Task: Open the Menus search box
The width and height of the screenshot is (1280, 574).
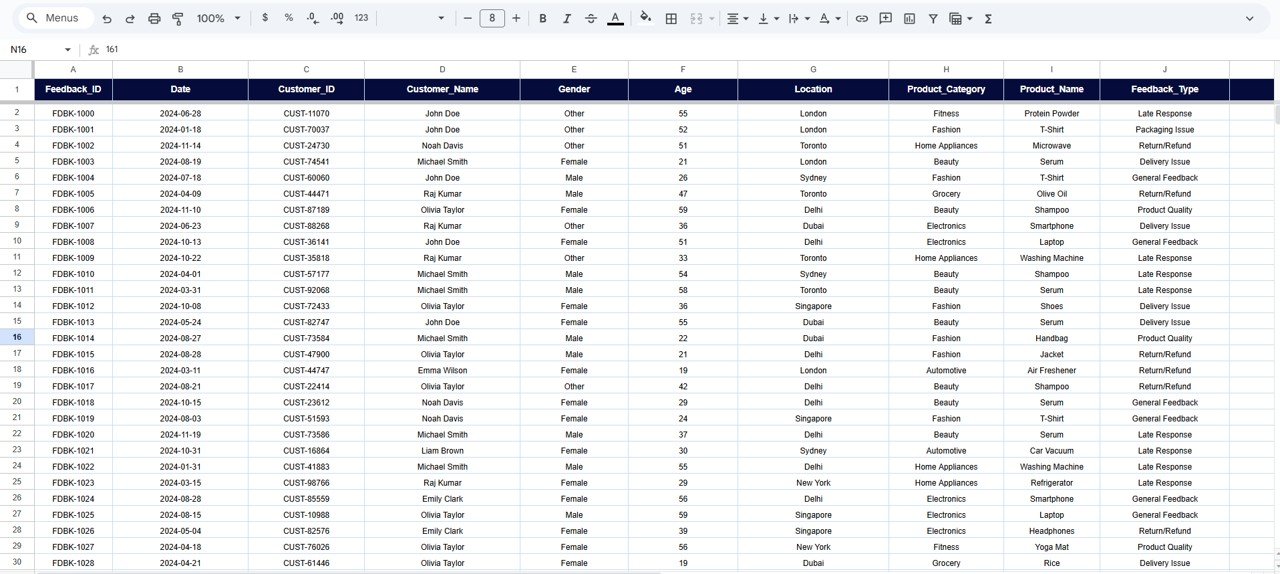Action: tap(58, 18)
